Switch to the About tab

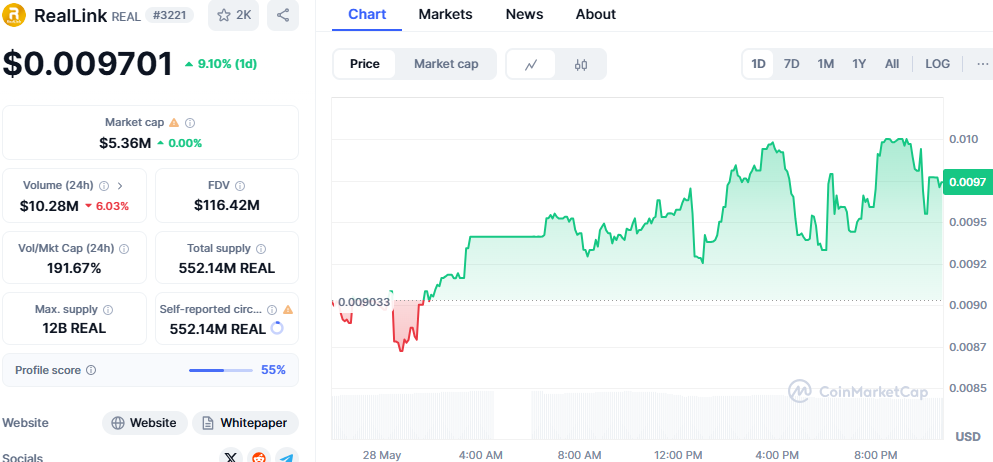[x=595, y=14]
